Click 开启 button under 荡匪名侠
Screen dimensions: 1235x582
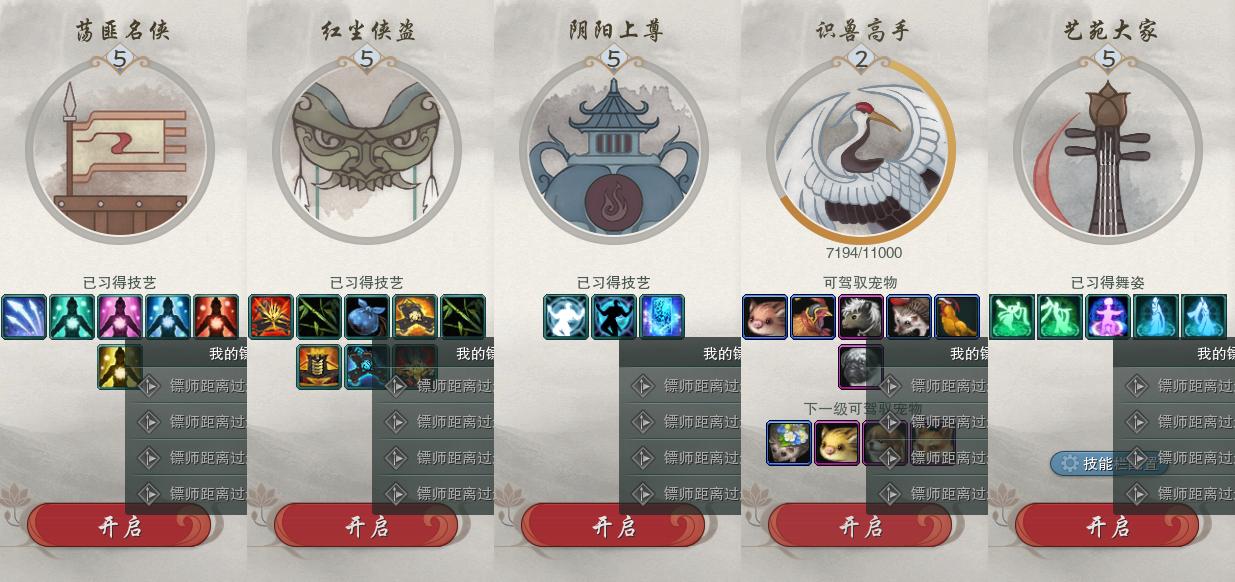pos(120,526)
